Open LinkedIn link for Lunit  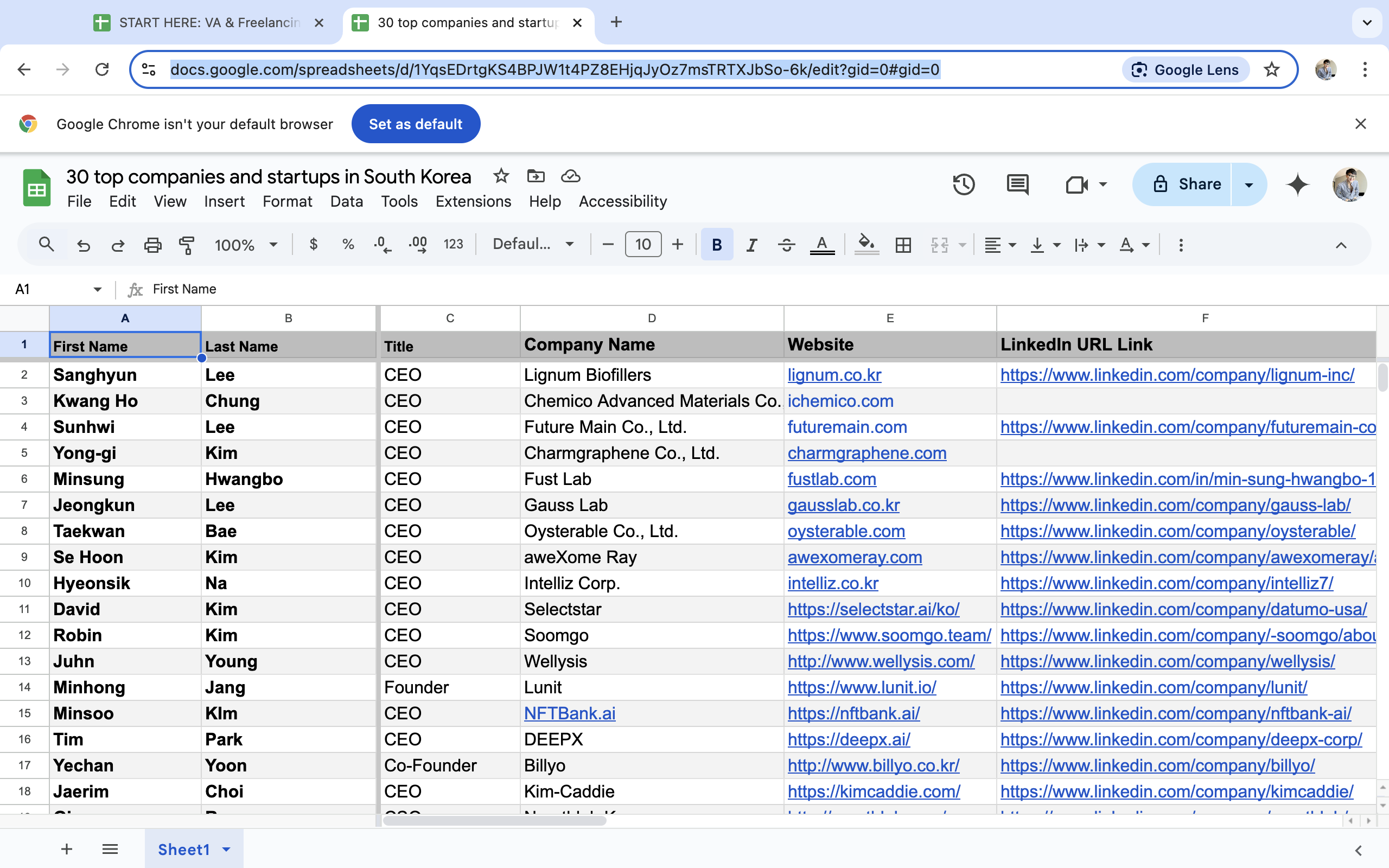[x=1154, y=687]
